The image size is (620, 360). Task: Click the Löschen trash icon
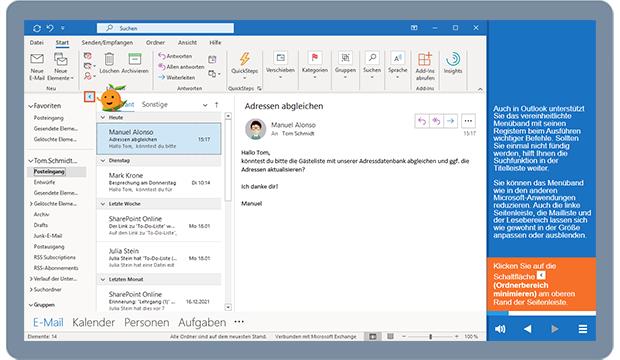(109, 59)
